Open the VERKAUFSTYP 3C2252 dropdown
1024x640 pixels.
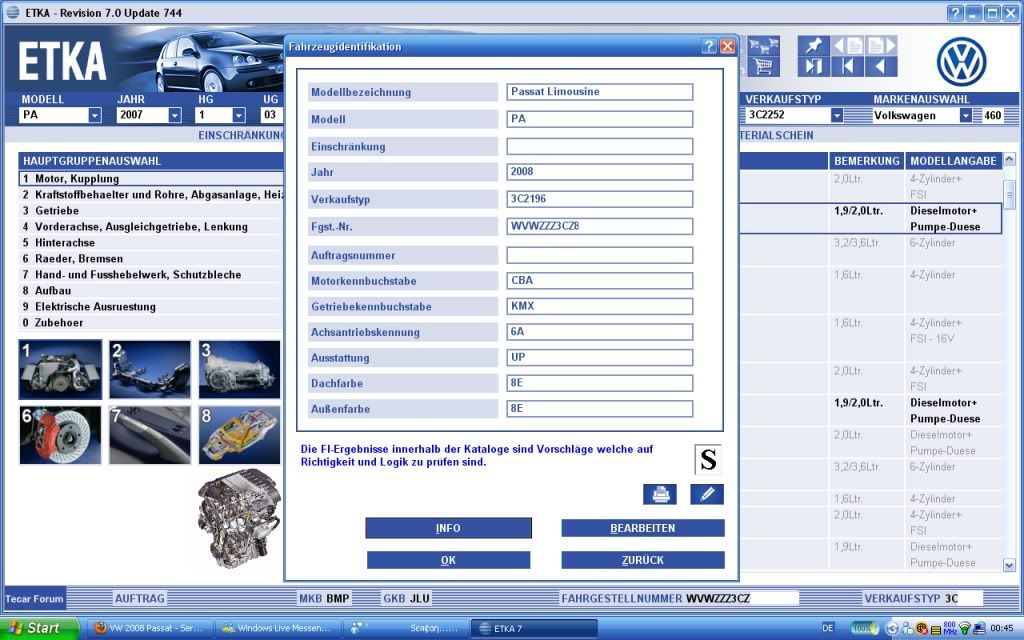[x=837, y=116]
